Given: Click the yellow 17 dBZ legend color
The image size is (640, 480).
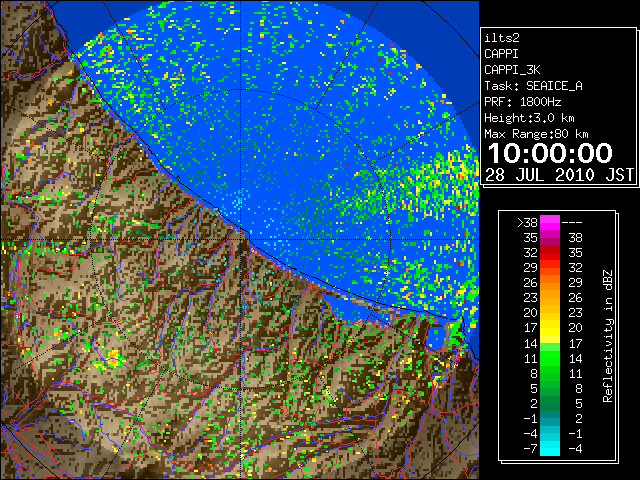Looking at the screenshot, I should pos(550,328).
